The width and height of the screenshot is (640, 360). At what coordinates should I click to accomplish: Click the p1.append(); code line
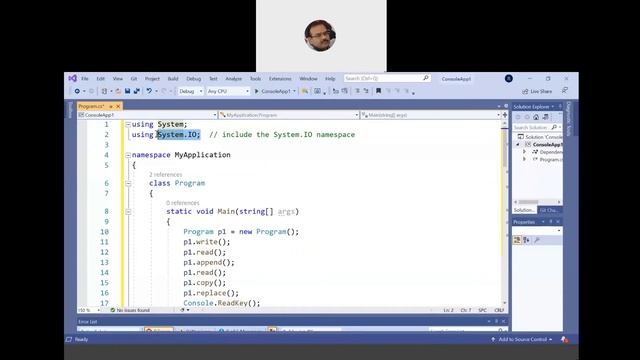click(209, 262)
